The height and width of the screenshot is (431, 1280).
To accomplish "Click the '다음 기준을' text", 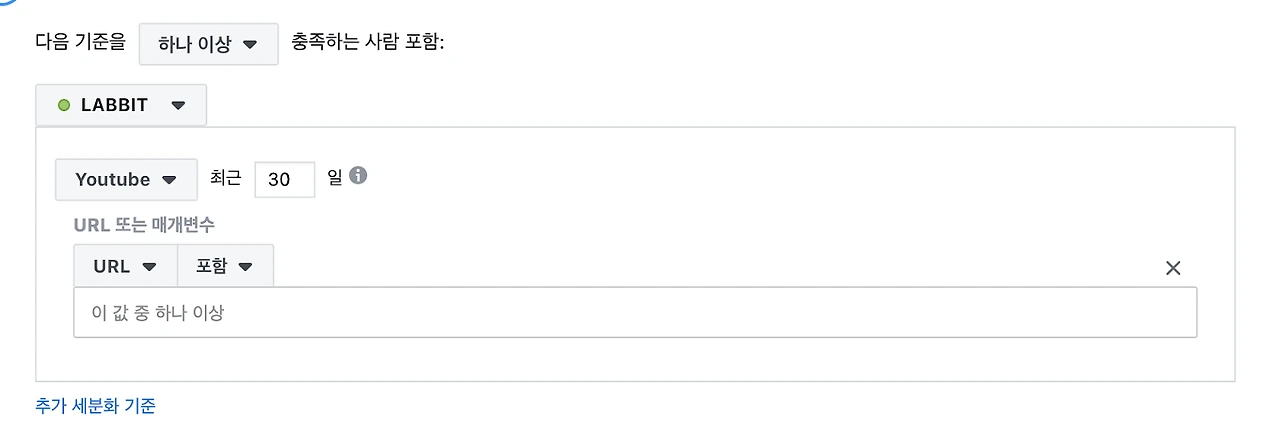I will coord(80,44).
